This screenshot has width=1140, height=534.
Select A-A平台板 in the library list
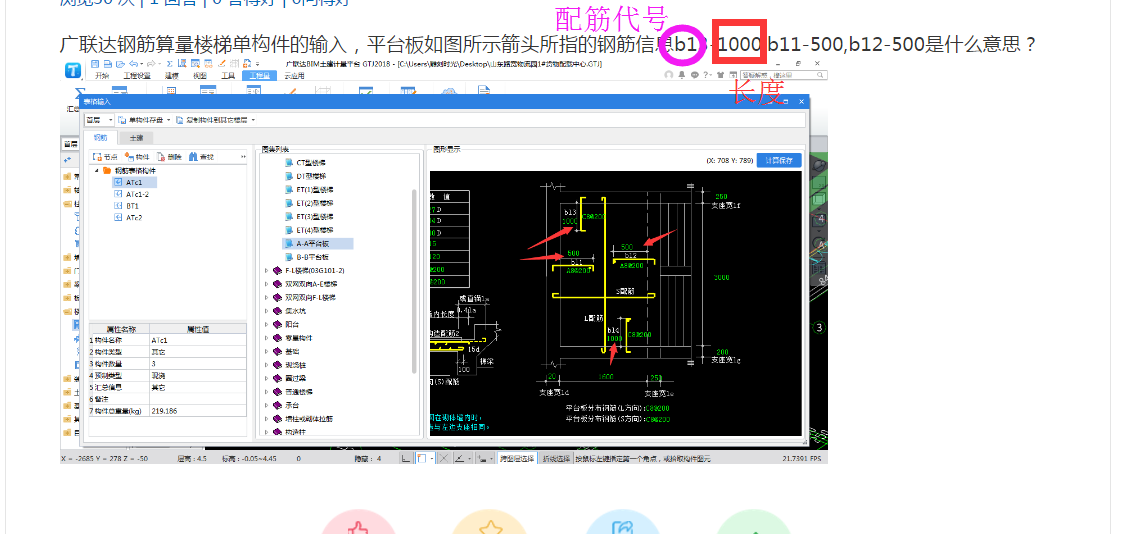pyautogui.click(x=318, y=244)
